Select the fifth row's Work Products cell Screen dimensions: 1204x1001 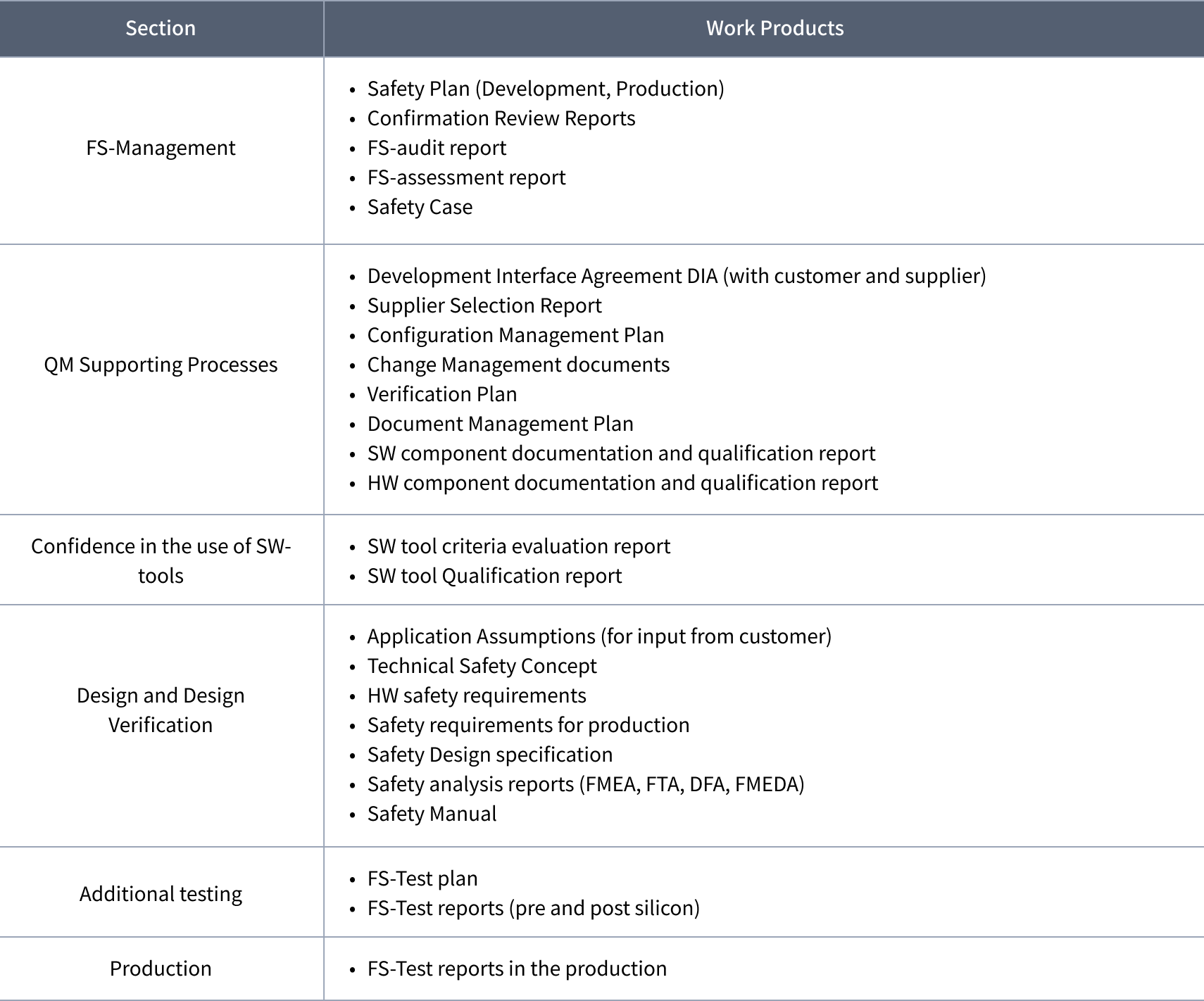(x=764, y=892)
